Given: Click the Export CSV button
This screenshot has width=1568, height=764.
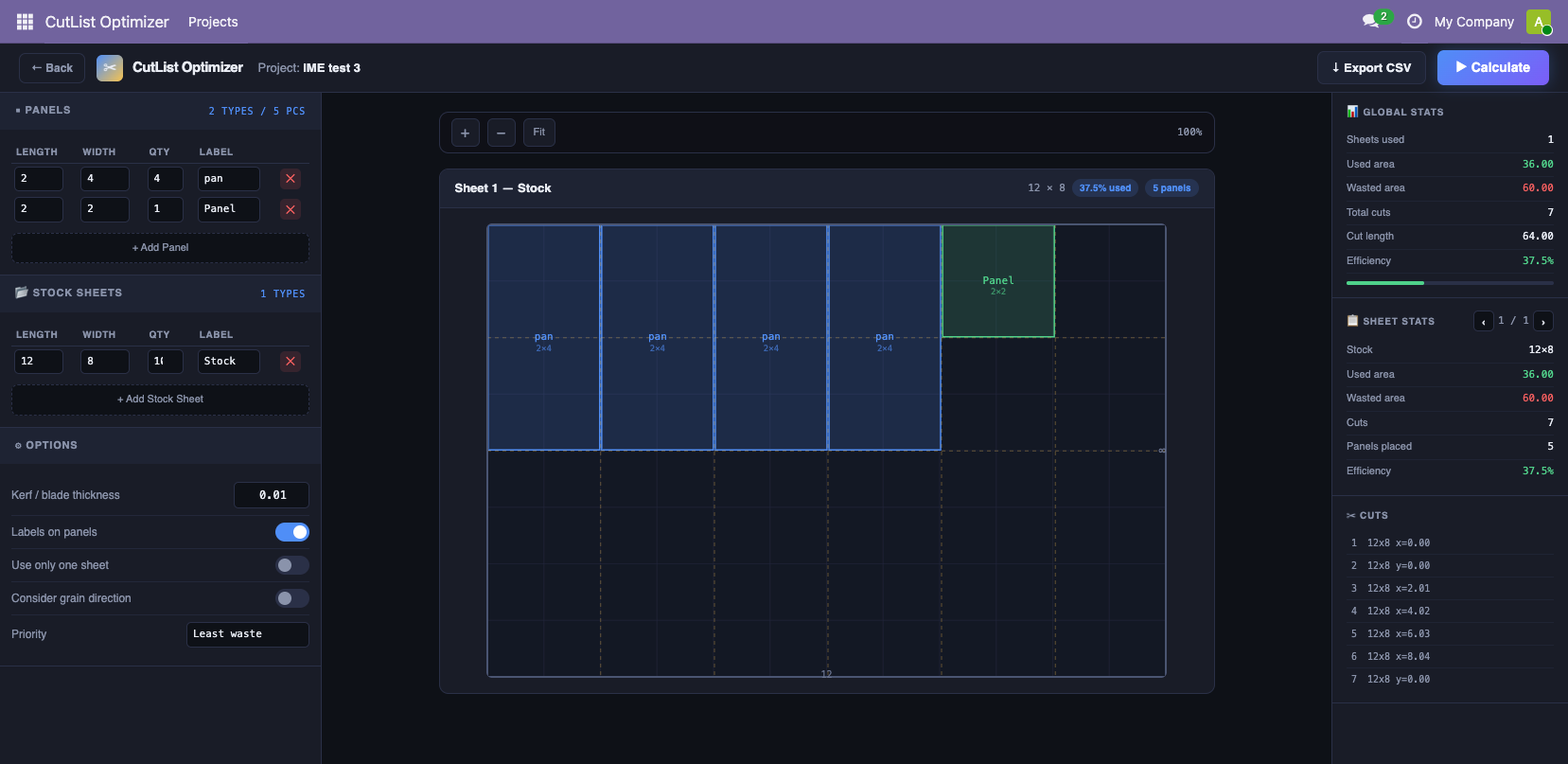Looking at the screenshot, I should (1371, 68).
